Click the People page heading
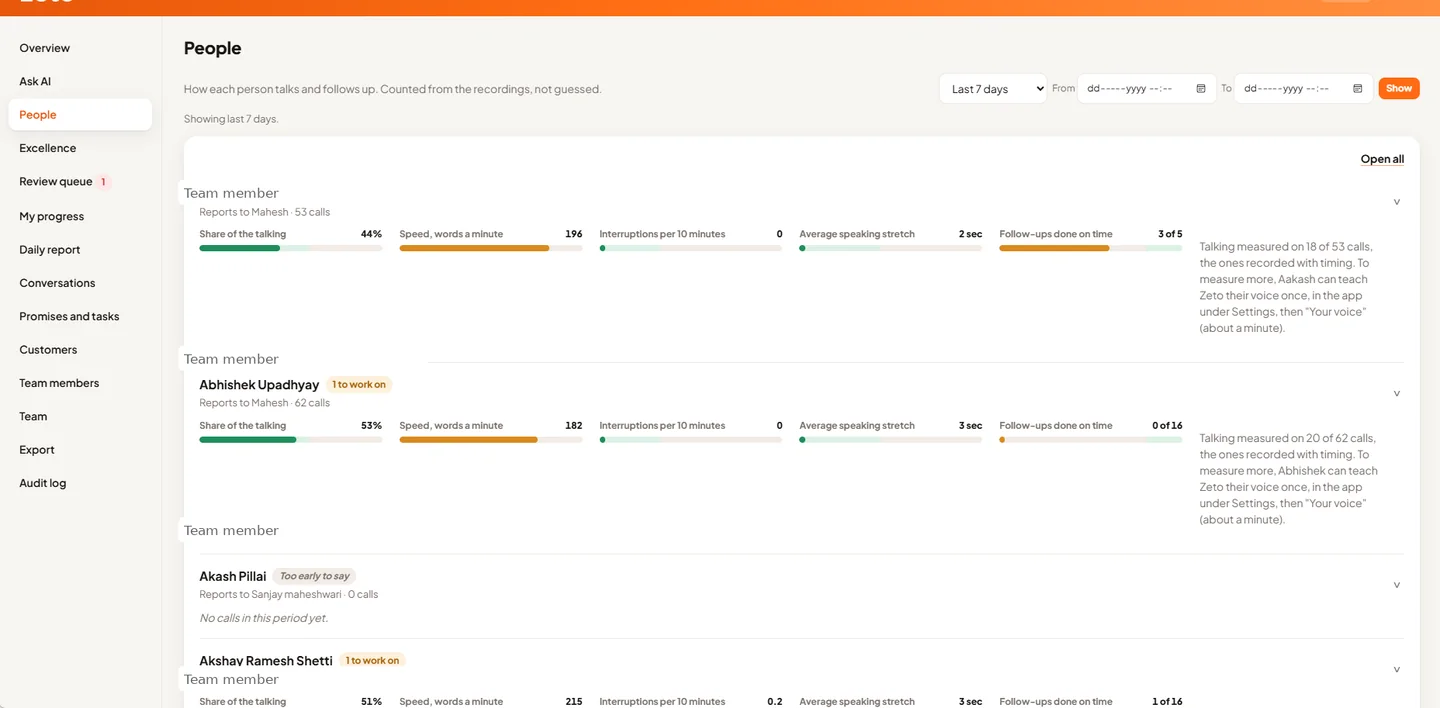This screenshot has height=708, width=1440. tap(213, 48)
